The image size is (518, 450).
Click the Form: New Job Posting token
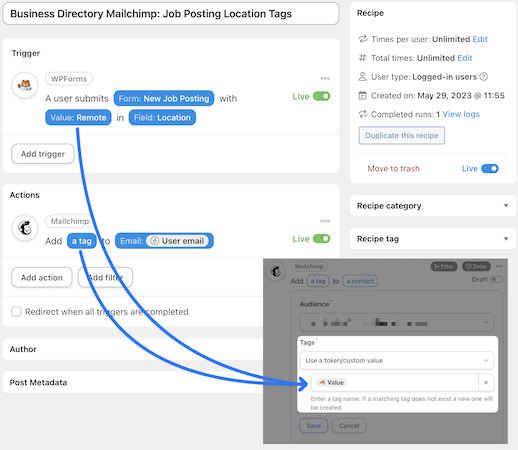[x=164, y=98]
